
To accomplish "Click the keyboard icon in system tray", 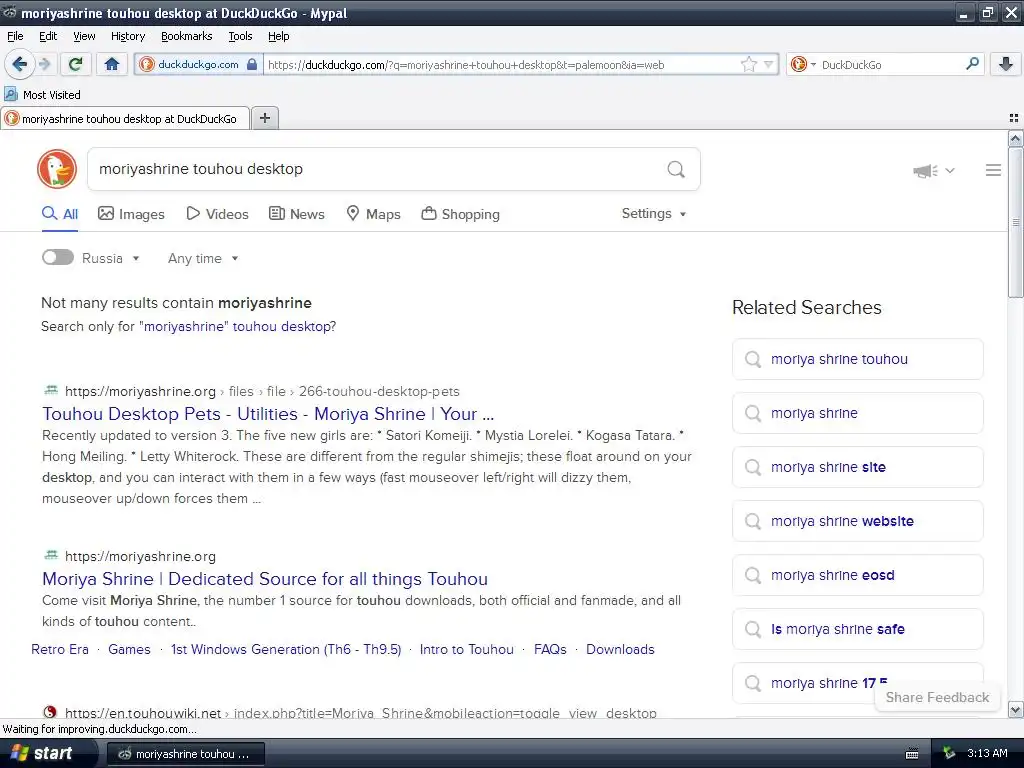I will click(x=912, y=754).
